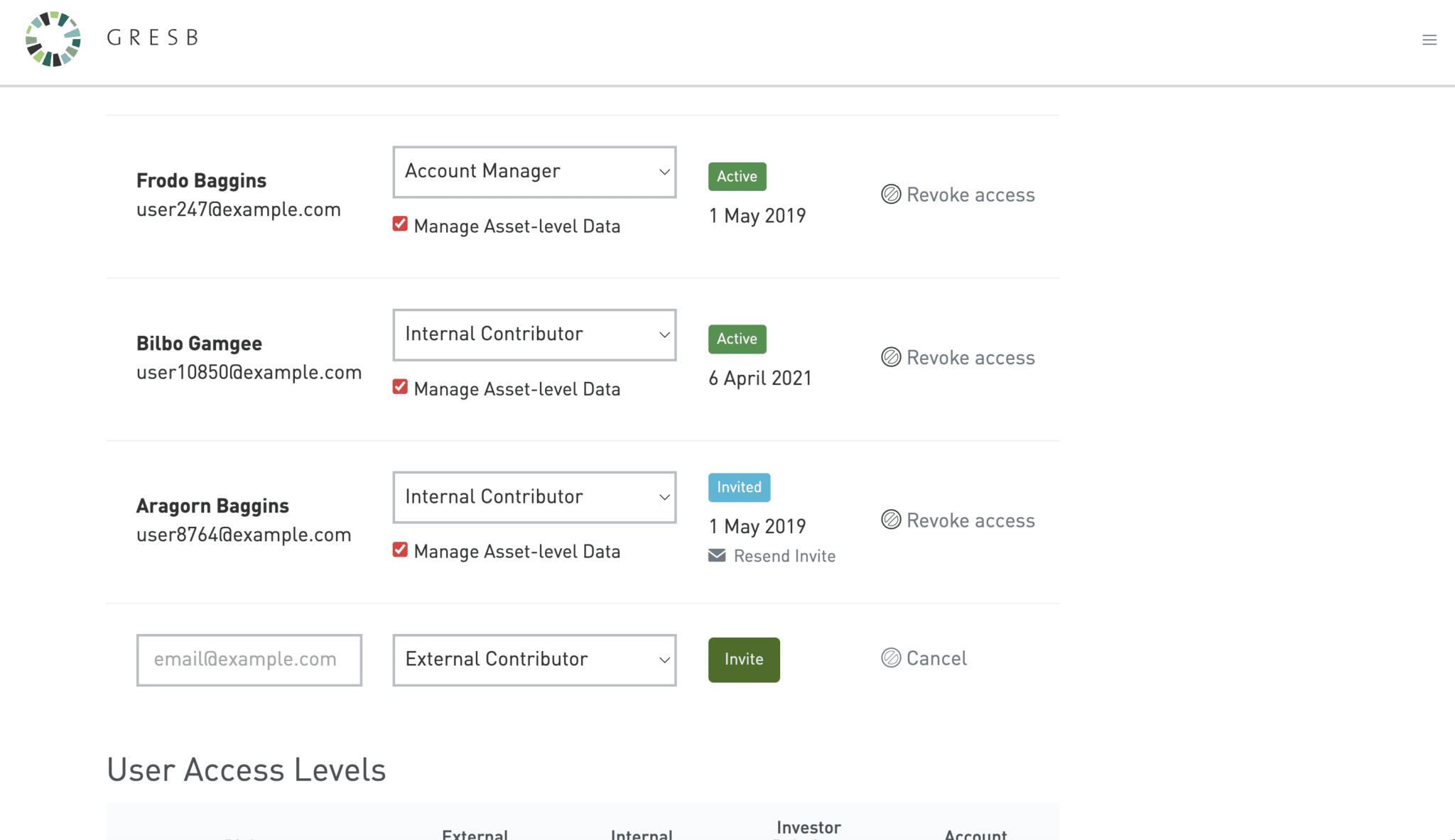Click revoke icon beside Frodo Baggins
Screen dimensions: 1455x840
click(891, 194)
